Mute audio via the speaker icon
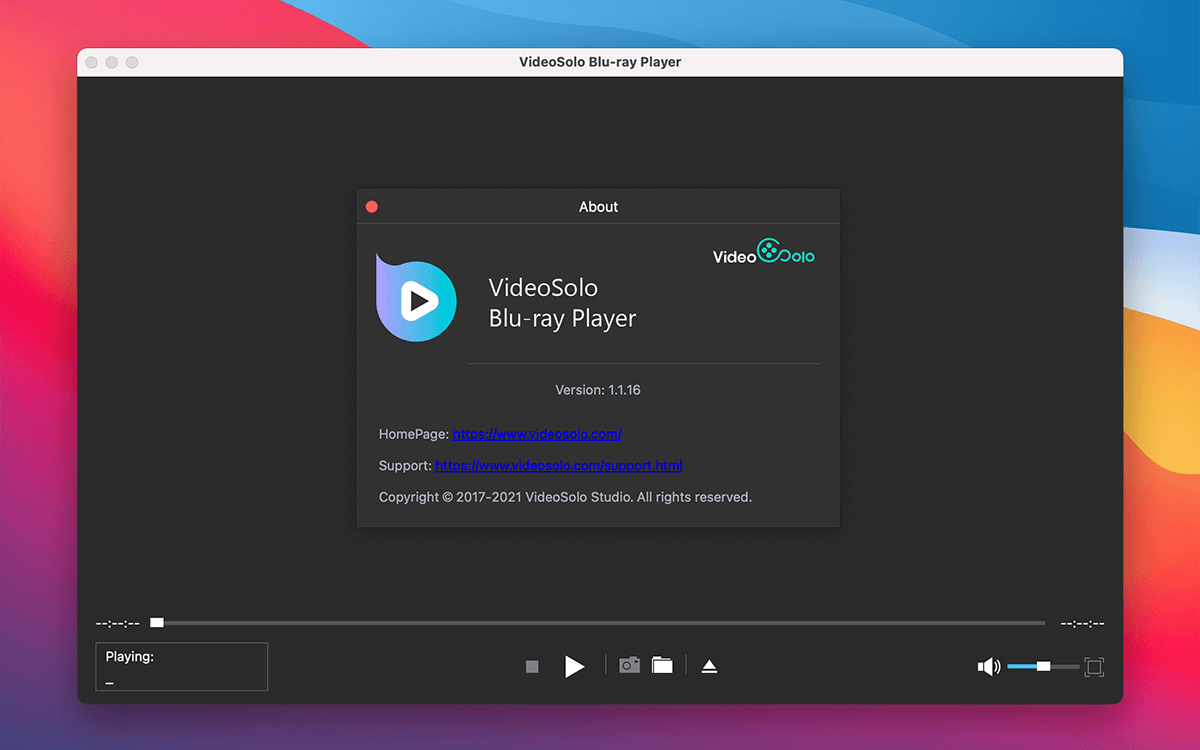Screen dimensions: 1200x750 [989, 666]
